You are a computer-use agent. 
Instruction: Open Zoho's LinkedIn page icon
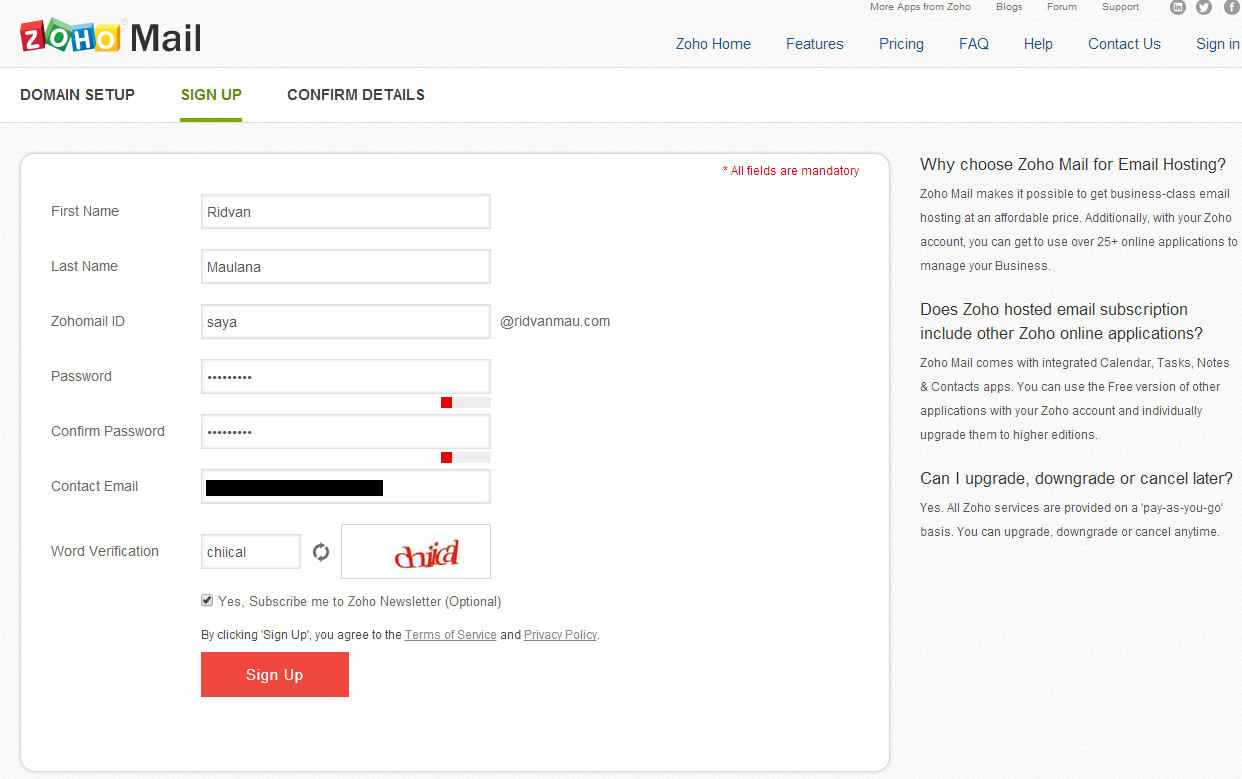point(1178,7)
